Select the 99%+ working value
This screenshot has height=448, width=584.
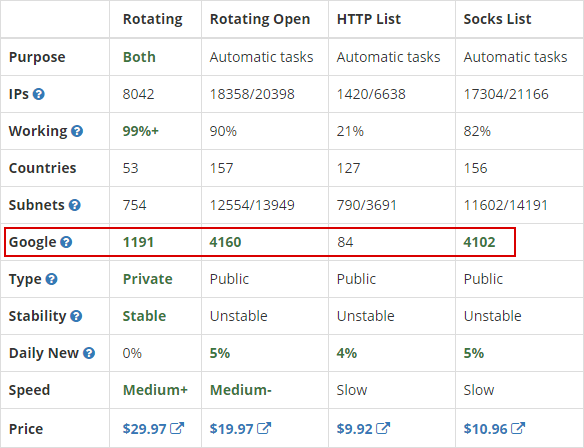141,131
